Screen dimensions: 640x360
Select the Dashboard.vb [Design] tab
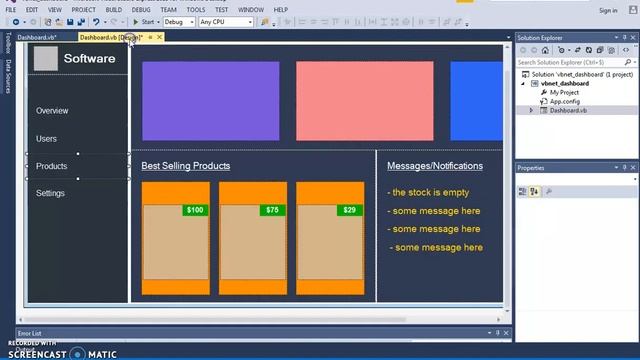(111, 37)
